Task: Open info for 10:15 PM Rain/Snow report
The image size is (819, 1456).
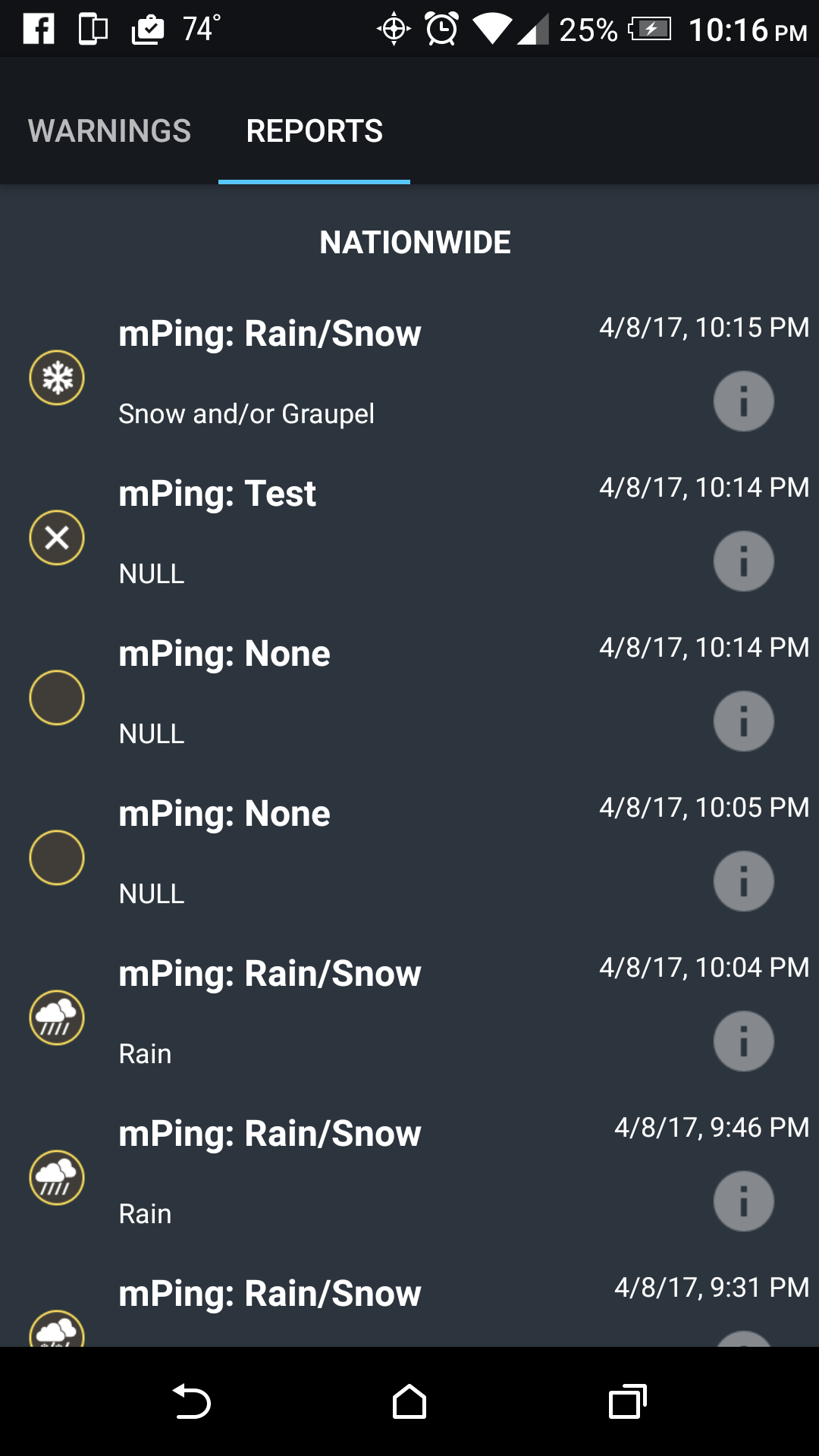Action: point(743,401)
